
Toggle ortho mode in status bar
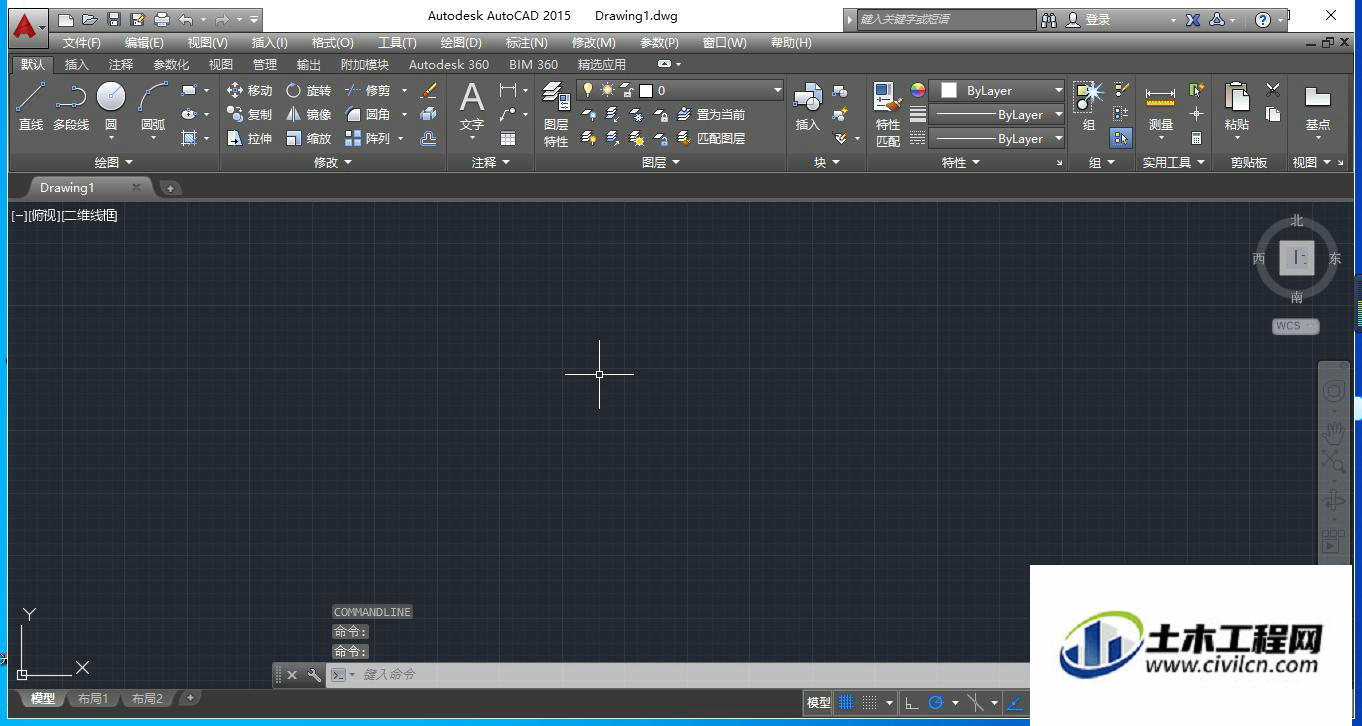pos(911,702)
